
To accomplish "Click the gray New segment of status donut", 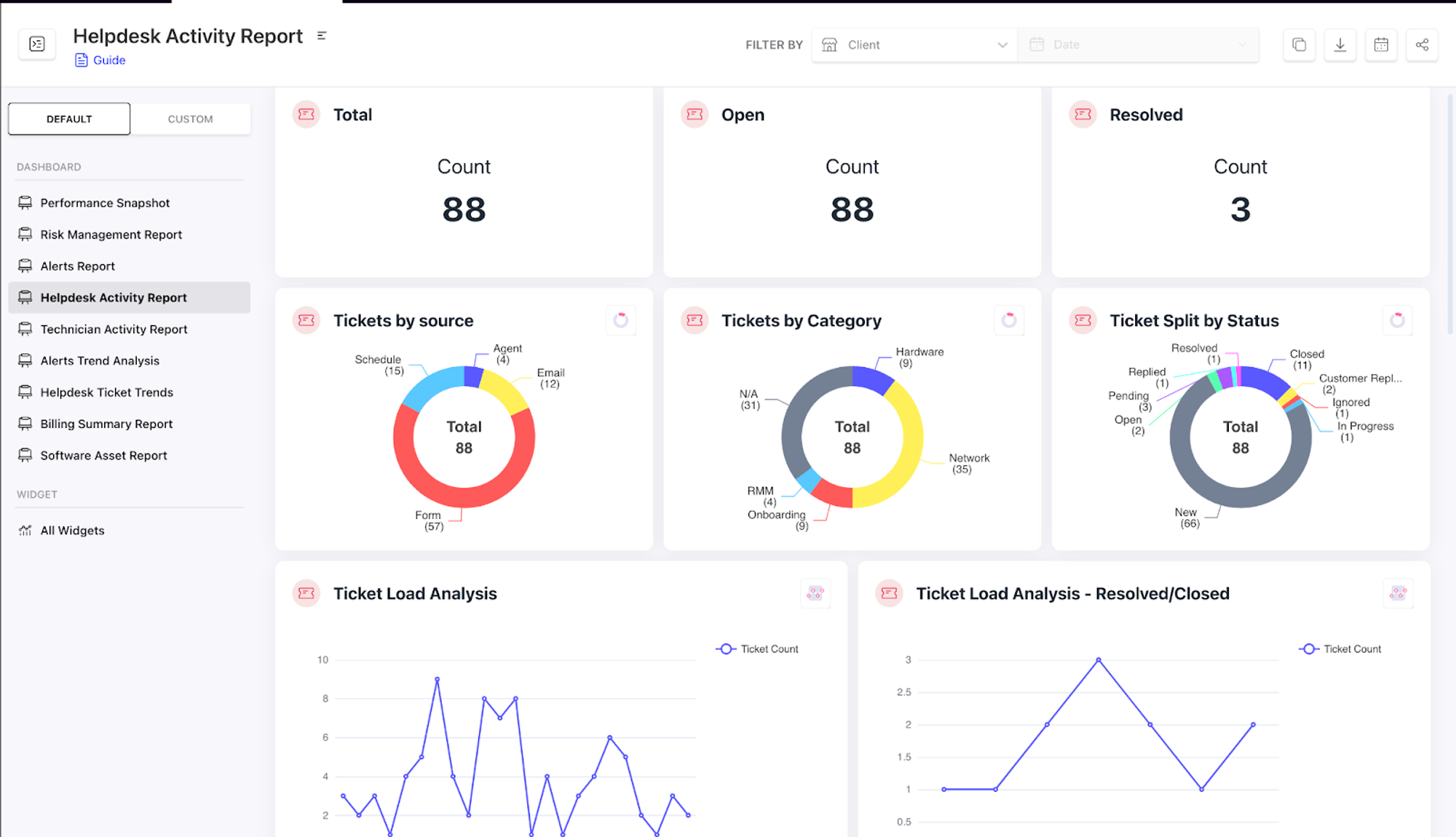I will (x=1241, y=497).
